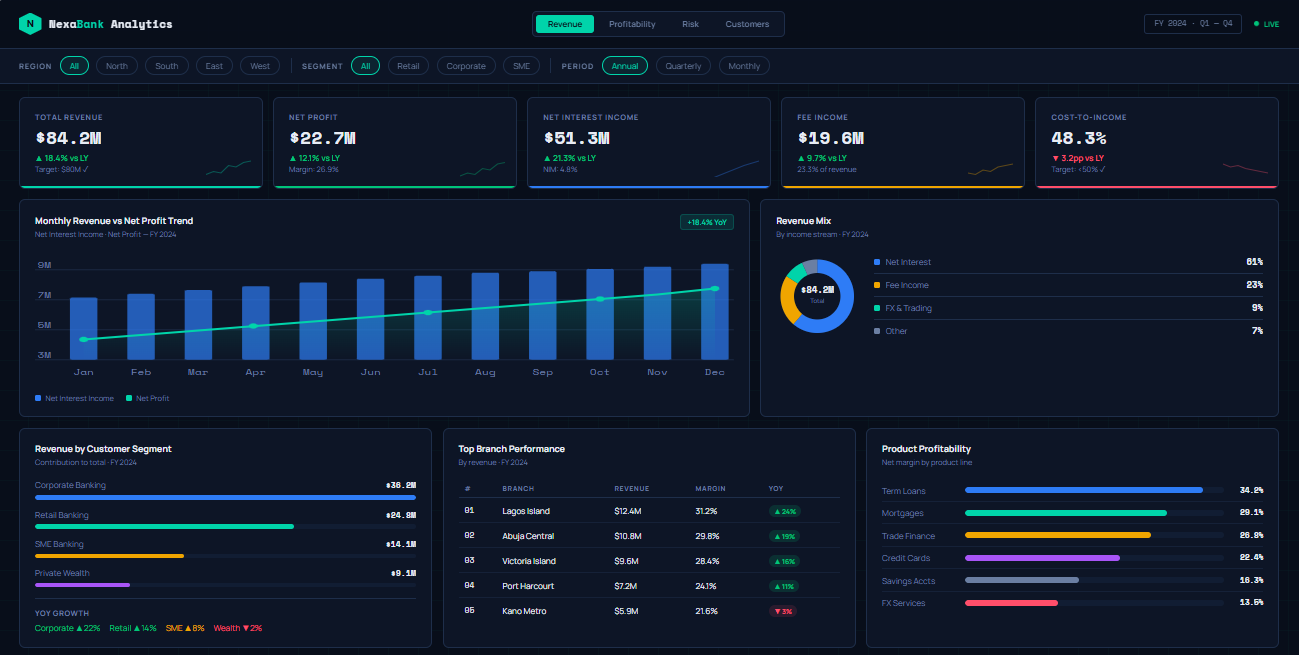Click the Fee Income row in Revenue Mix

tap(1068, 285)
